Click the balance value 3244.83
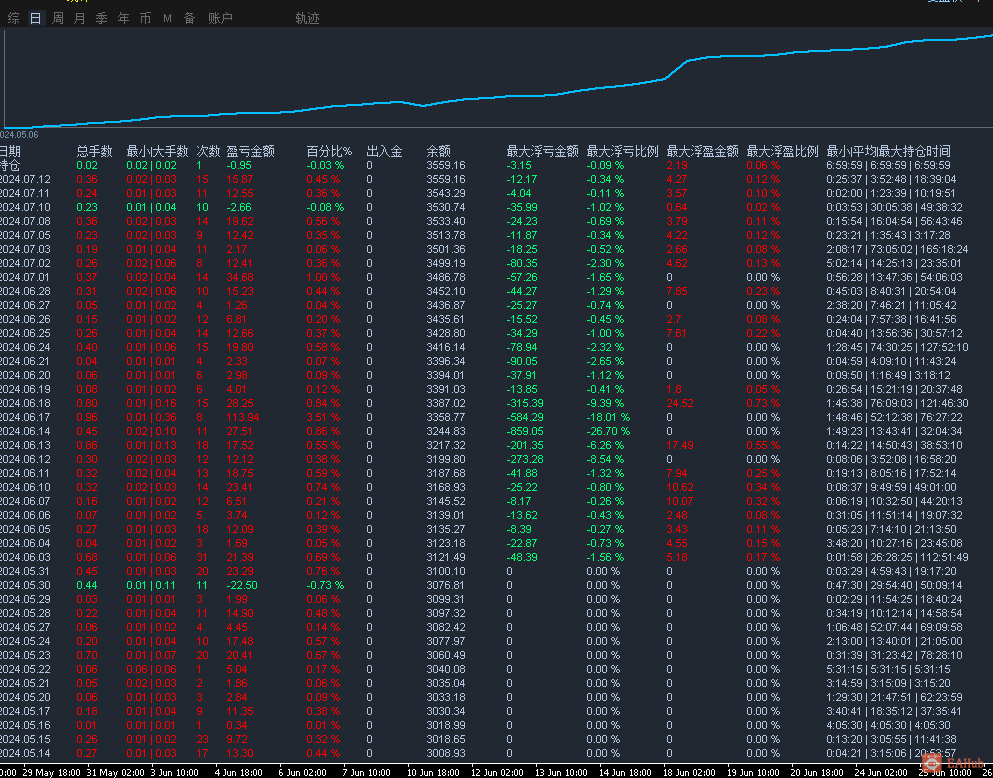The width and height of the screenshot is (993, 778). pos(446,431)
